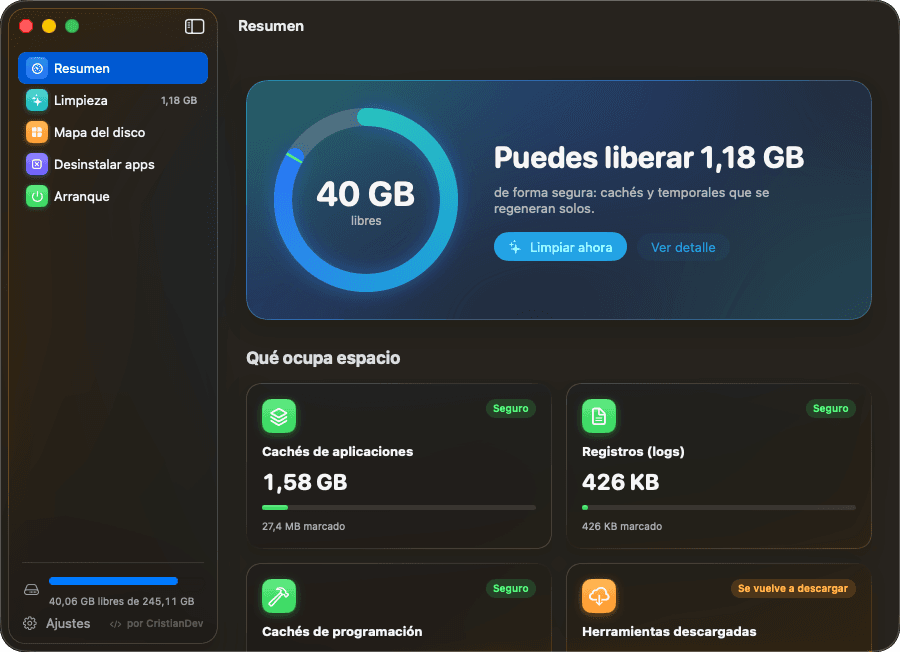Image resolution: width=900 pixels, height=652 pixels.
Task: Open the Resumen section
Action: [113, 68]
